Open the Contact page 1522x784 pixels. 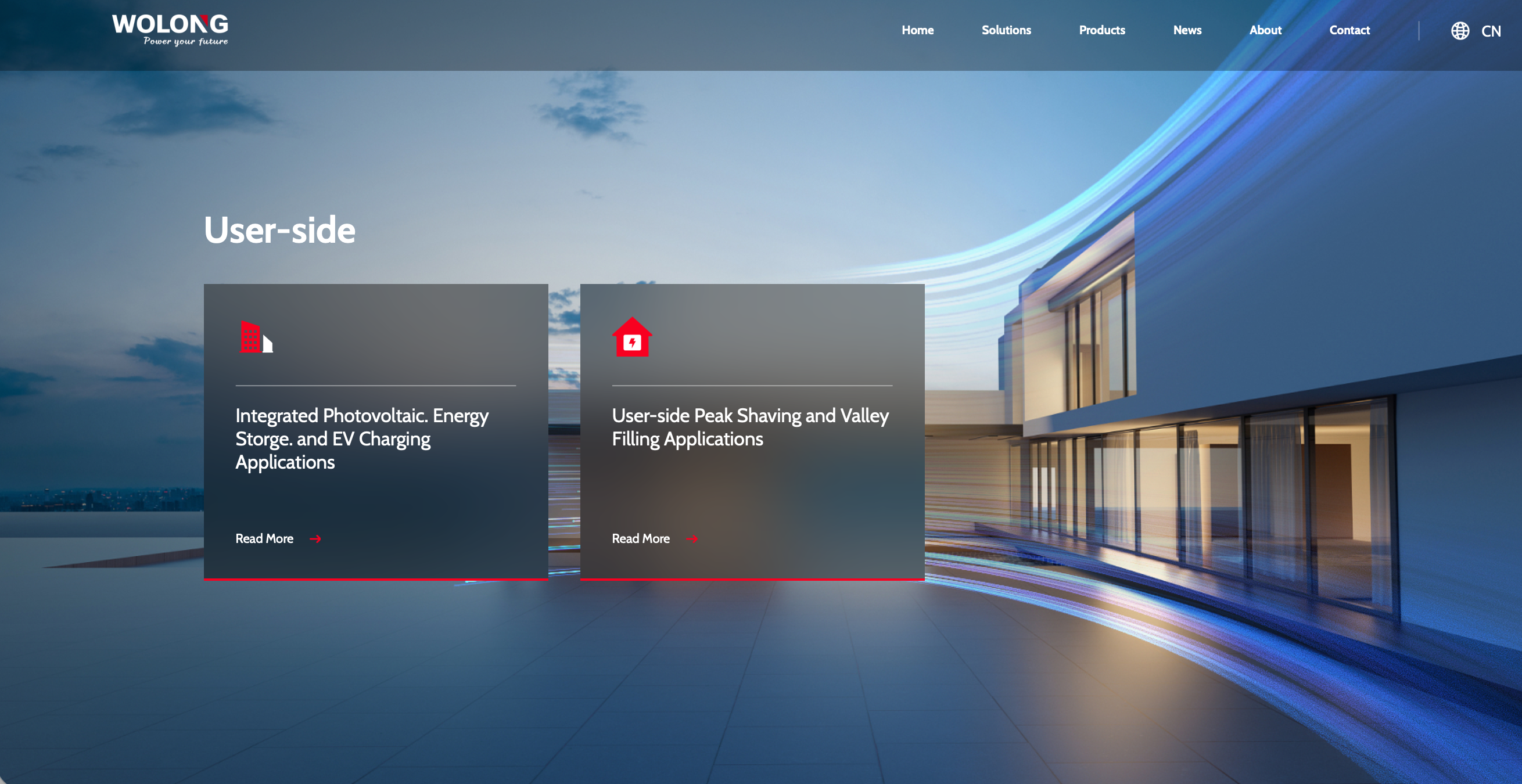[1349, 30]
